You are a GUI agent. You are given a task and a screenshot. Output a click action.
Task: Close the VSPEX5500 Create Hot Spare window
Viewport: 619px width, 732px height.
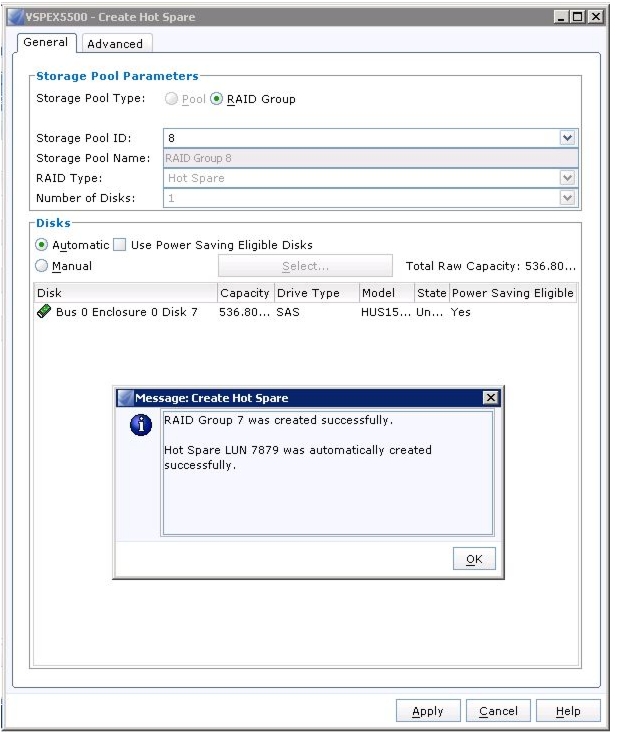[x=595, y=17]
